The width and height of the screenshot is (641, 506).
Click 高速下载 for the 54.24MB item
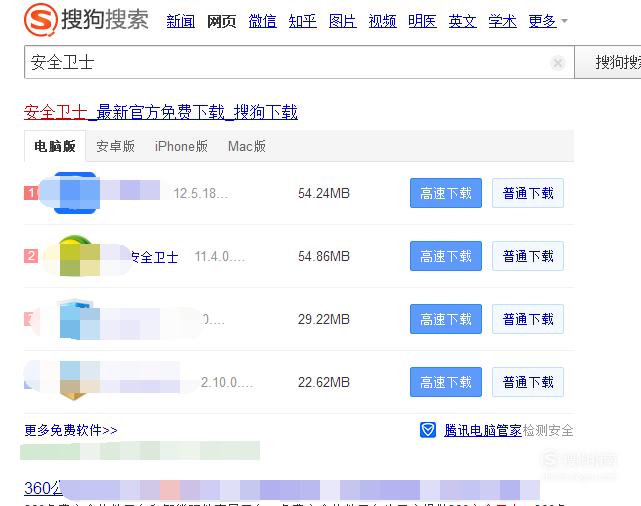pos(446,193)
